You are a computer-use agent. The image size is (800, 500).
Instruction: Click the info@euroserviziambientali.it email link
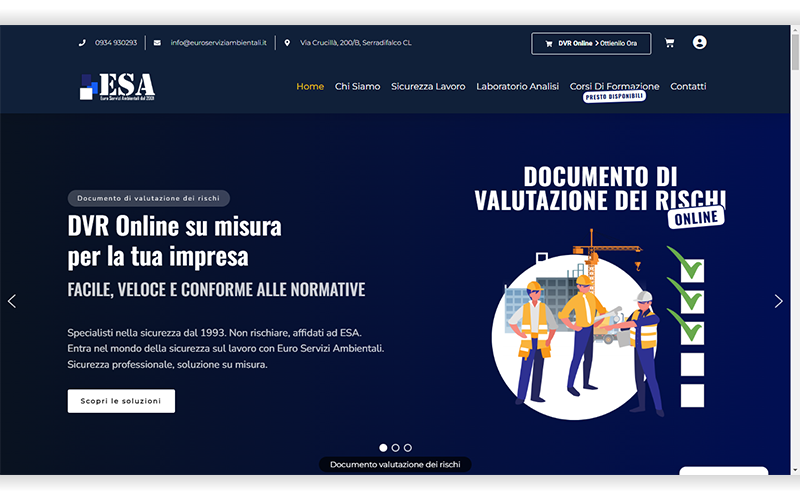[218, 43]
